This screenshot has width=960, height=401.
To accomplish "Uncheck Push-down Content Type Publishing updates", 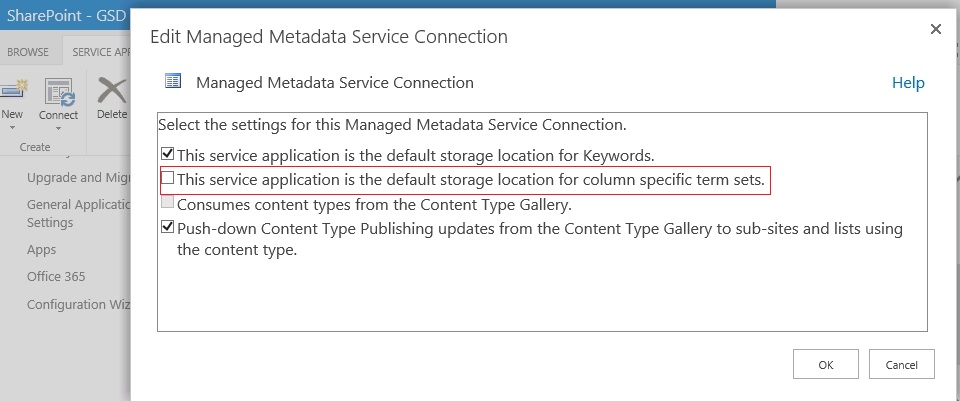I will 168,228.
